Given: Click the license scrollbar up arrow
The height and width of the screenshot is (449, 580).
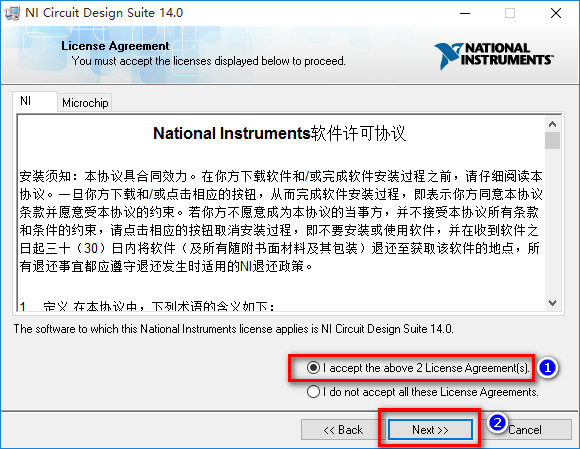Looking at the screenshot, I should (553, 124).
